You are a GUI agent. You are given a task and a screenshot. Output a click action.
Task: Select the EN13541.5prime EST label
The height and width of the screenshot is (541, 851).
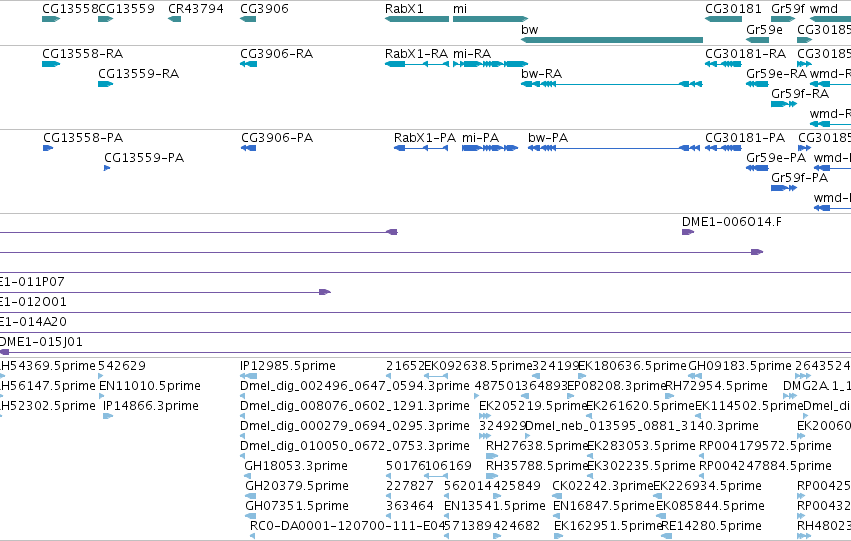[x=495, y=506]
